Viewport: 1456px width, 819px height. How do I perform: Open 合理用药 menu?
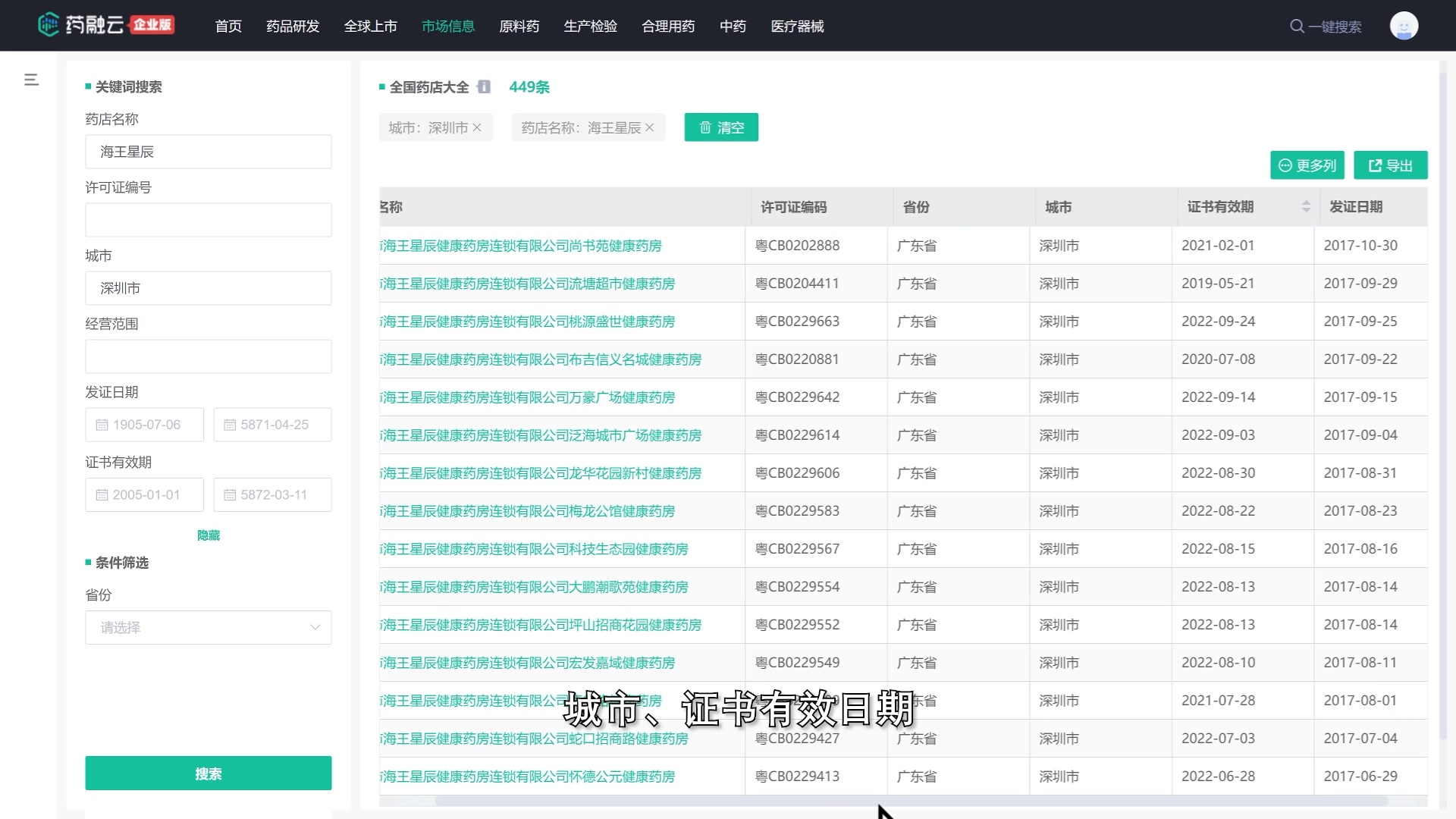[668, 27]
